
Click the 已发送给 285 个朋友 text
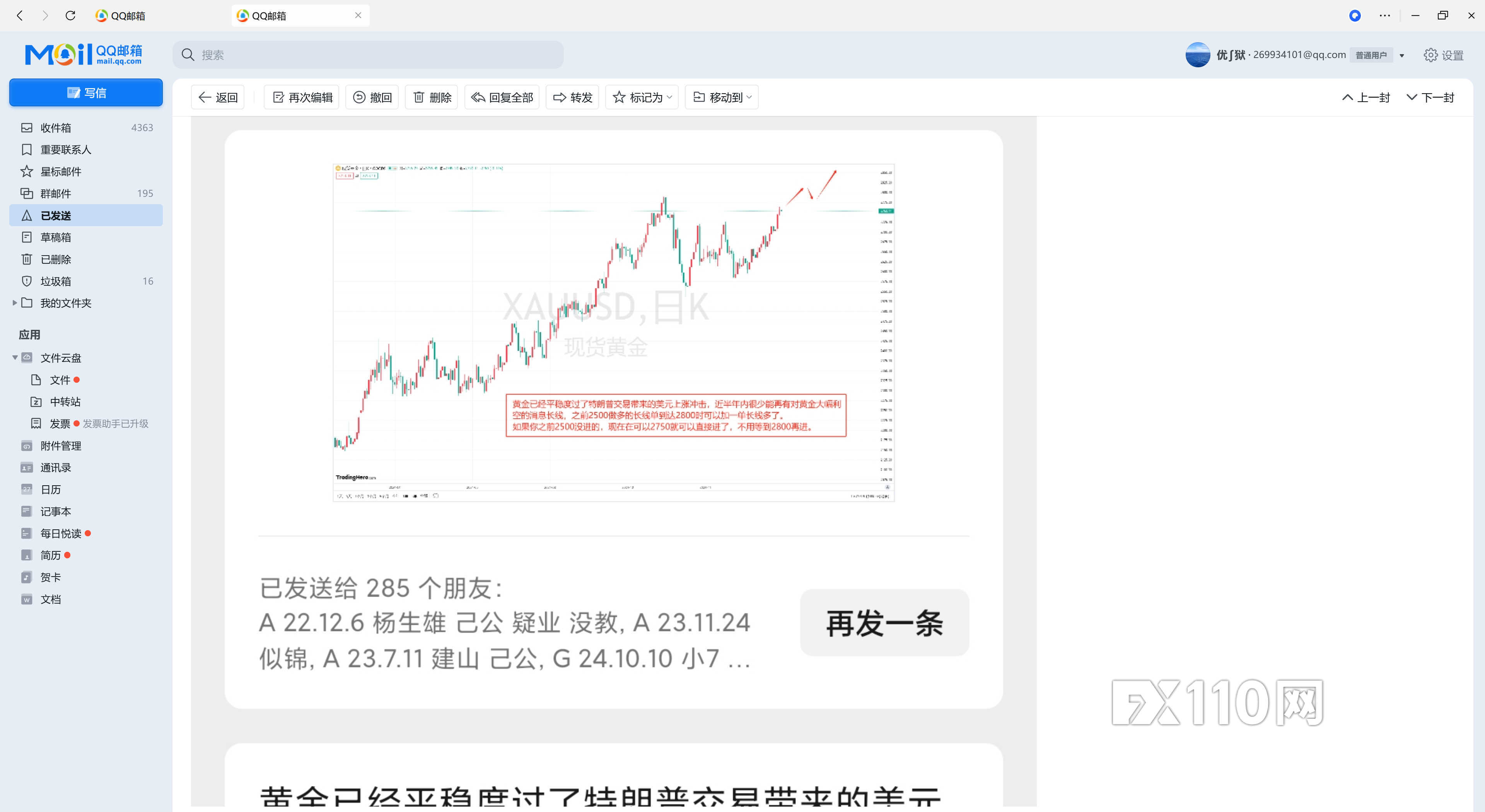[x=381, y=589]
